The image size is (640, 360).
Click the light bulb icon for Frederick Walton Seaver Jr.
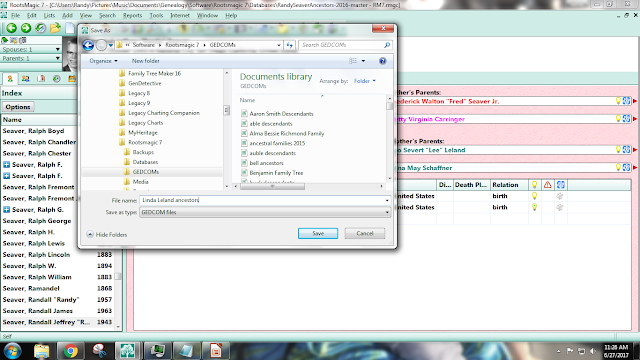pyautogui.click(x=618, y=101)
